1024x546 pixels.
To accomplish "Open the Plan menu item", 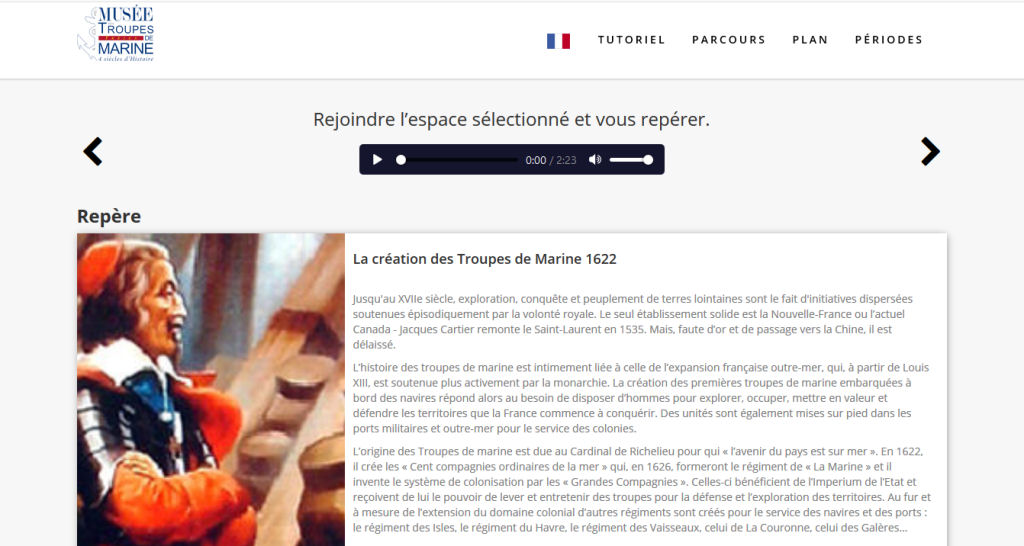I will [x=810, y=40].
